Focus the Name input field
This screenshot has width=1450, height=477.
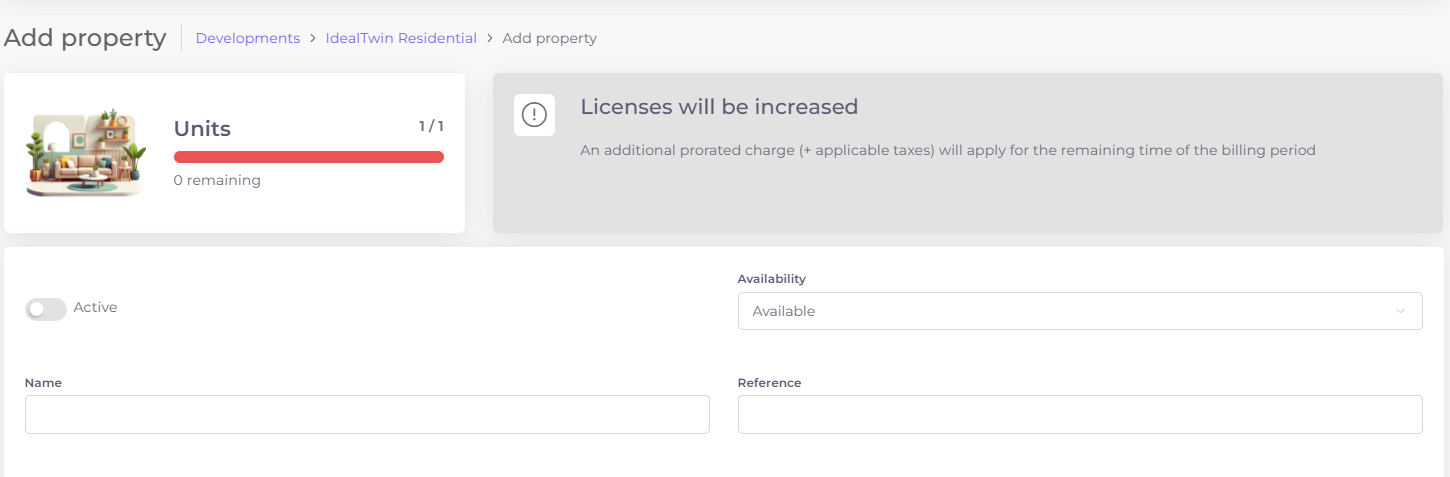coord(367,414)
